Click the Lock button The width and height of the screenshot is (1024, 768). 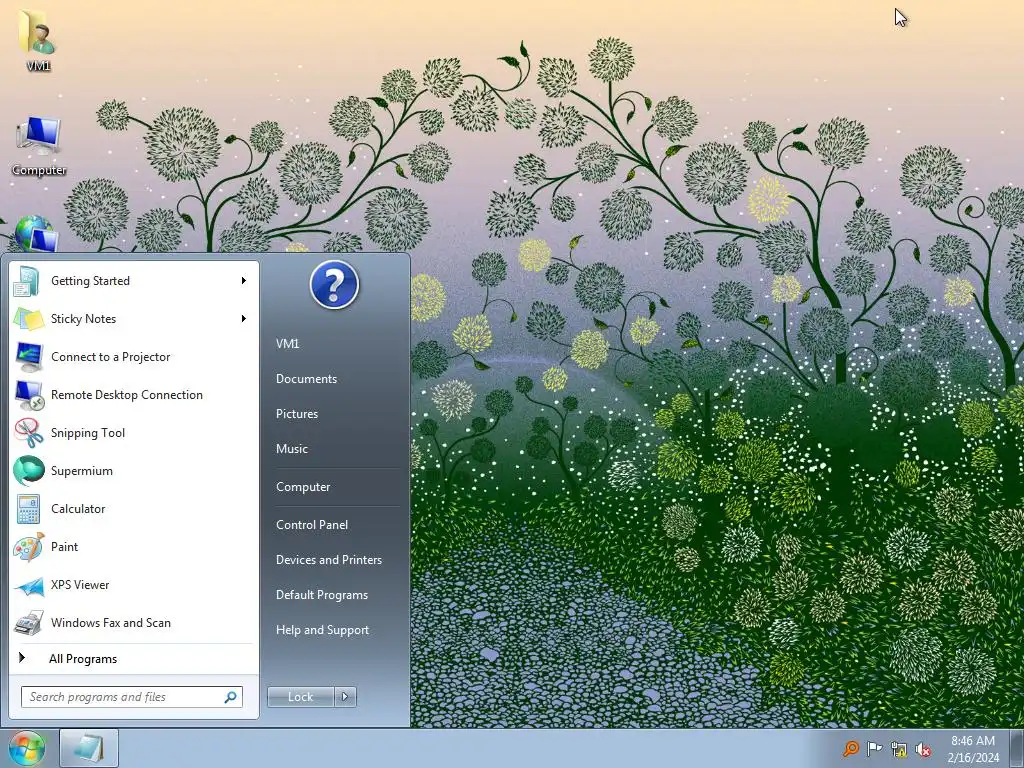(301, 697)
